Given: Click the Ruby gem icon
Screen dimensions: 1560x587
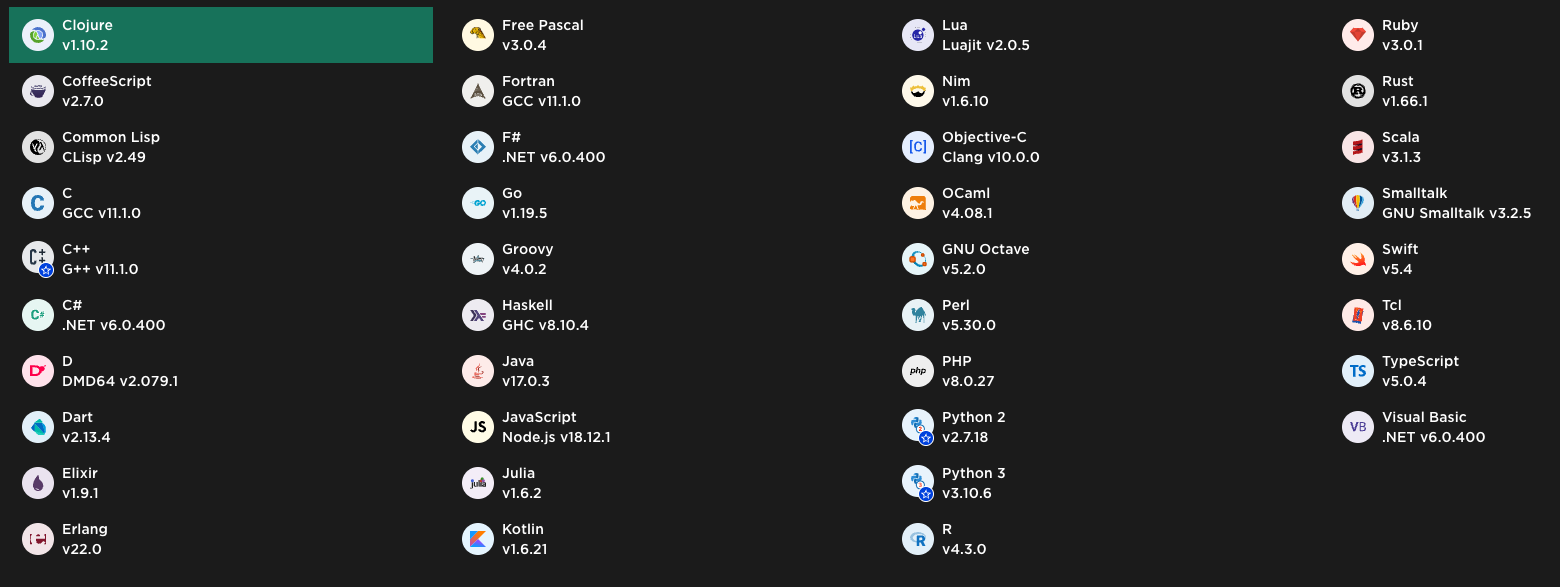Looking at the screenshot, I should pos(1358,35).
